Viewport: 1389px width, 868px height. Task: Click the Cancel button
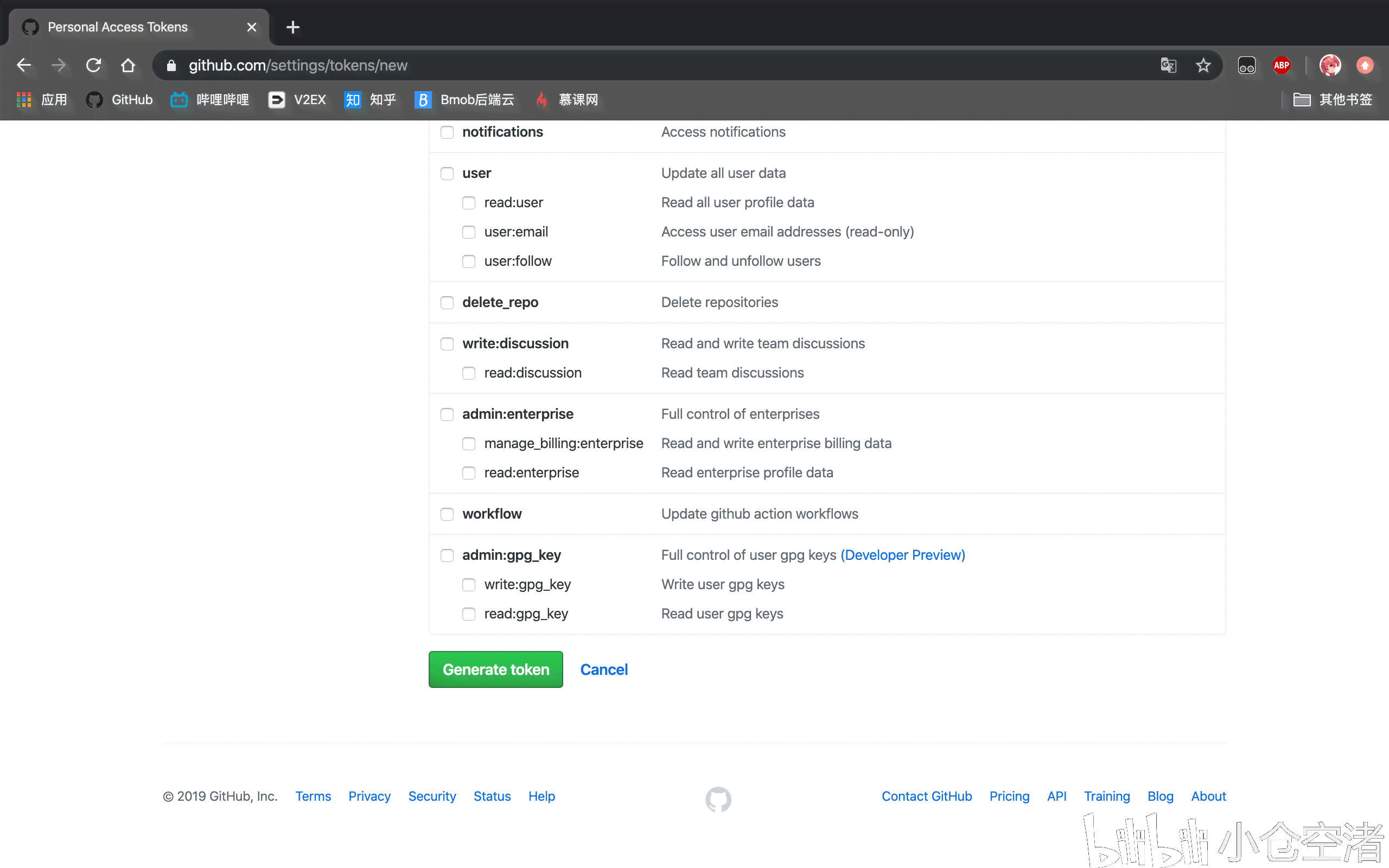pyautogui.click(x=604, y=669)
